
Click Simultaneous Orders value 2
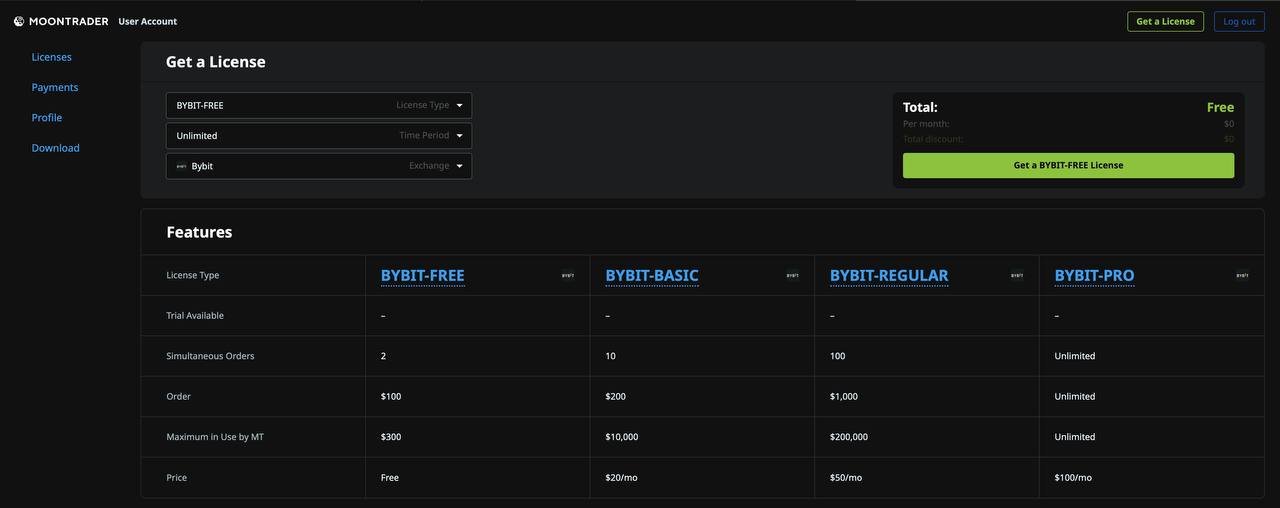(x=384, y=356)
